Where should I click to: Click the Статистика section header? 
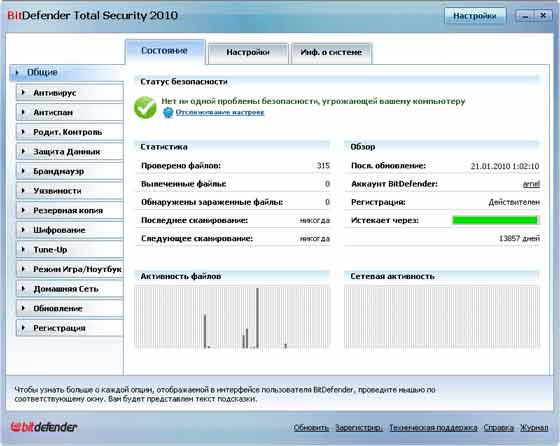point(164,147)
